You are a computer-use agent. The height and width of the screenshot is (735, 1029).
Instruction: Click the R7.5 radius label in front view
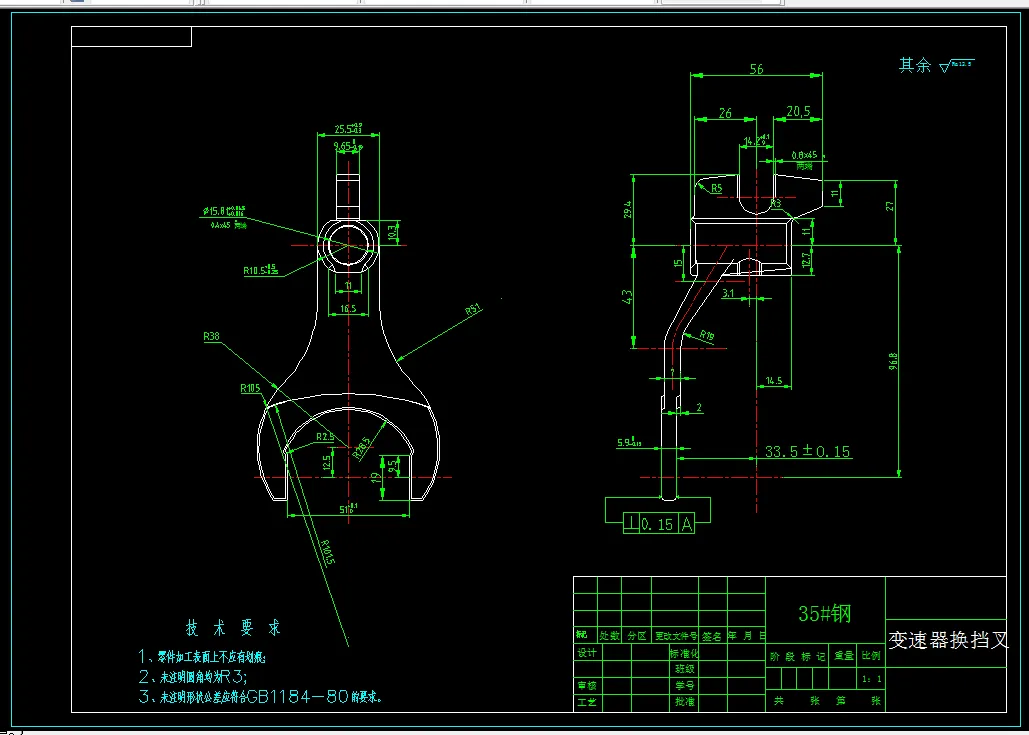pyautogui.click(x=324, y=437)
